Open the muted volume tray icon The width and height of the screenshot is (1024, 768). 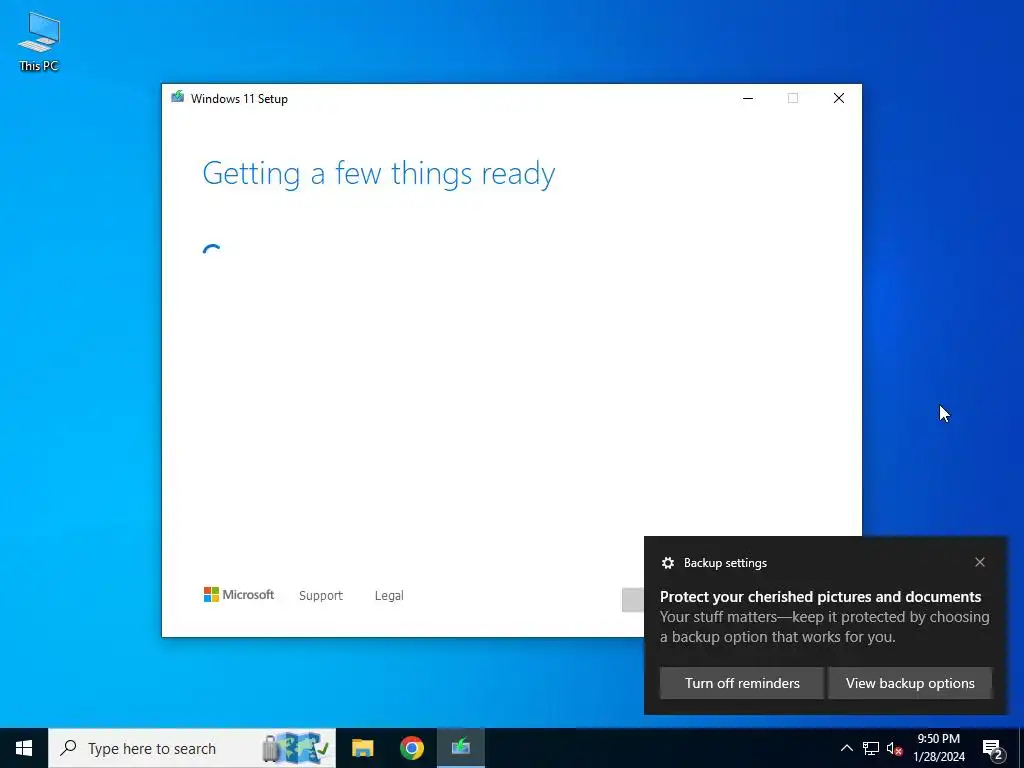click(894, 748)
